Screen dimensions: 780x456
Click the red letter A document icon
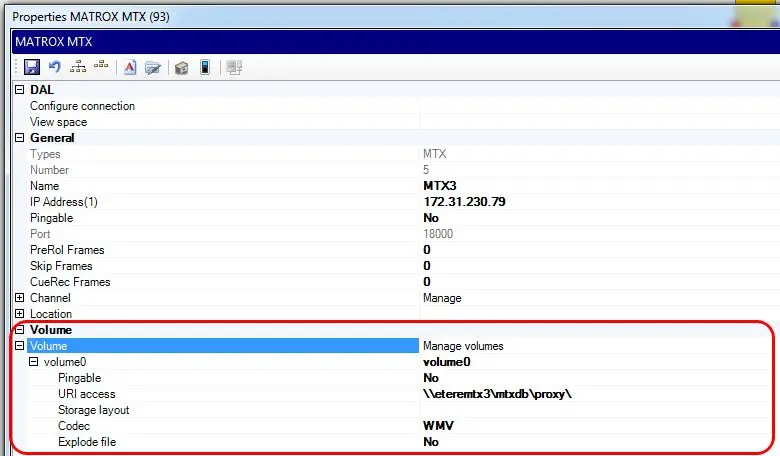coord(130,68)
